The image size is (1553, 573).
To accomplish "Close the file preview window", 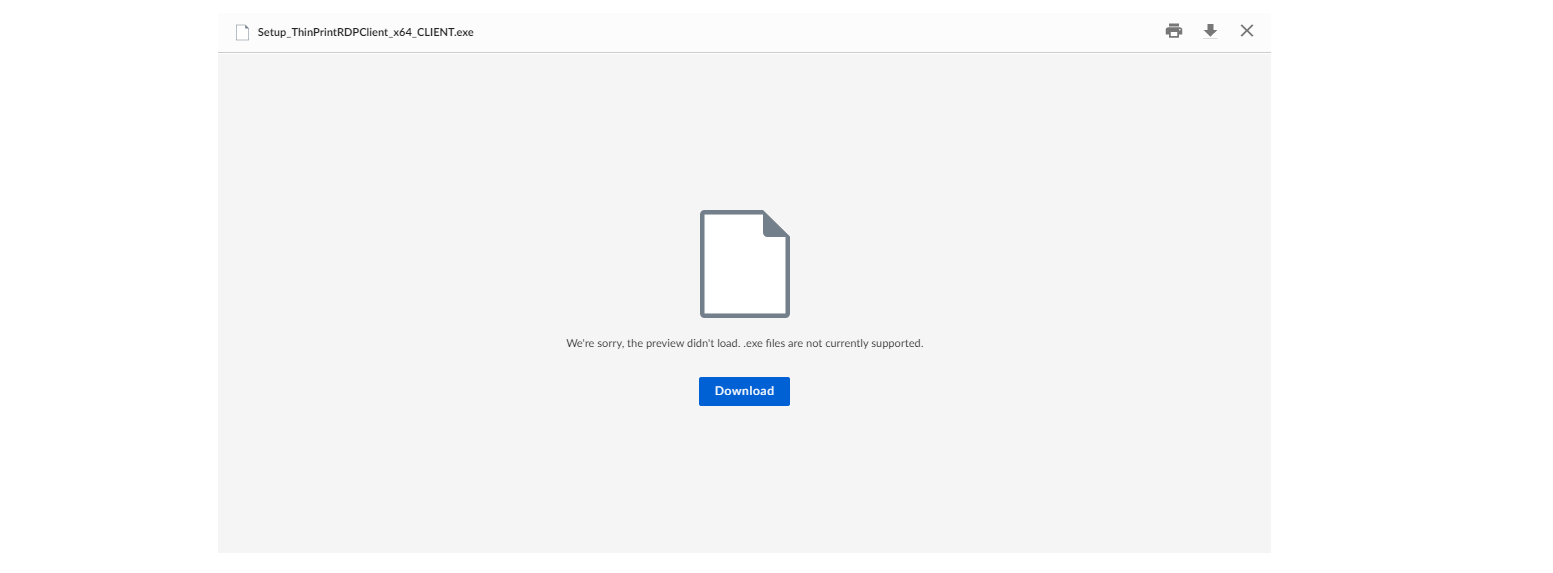I will click(x=1247, y=31).
